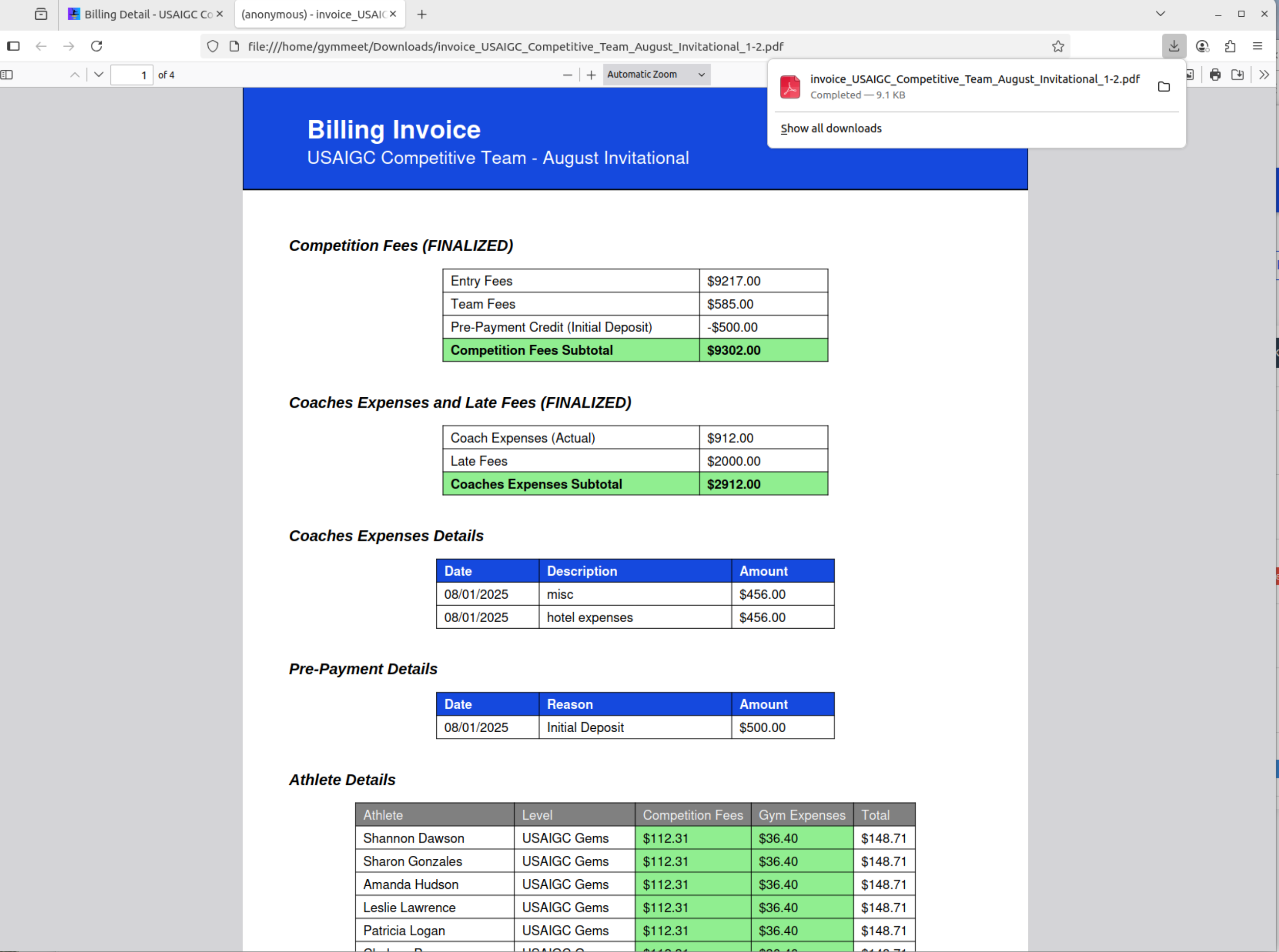Click the page number input field
This screenshot has width=1279, height=952.
pos(131,75)
